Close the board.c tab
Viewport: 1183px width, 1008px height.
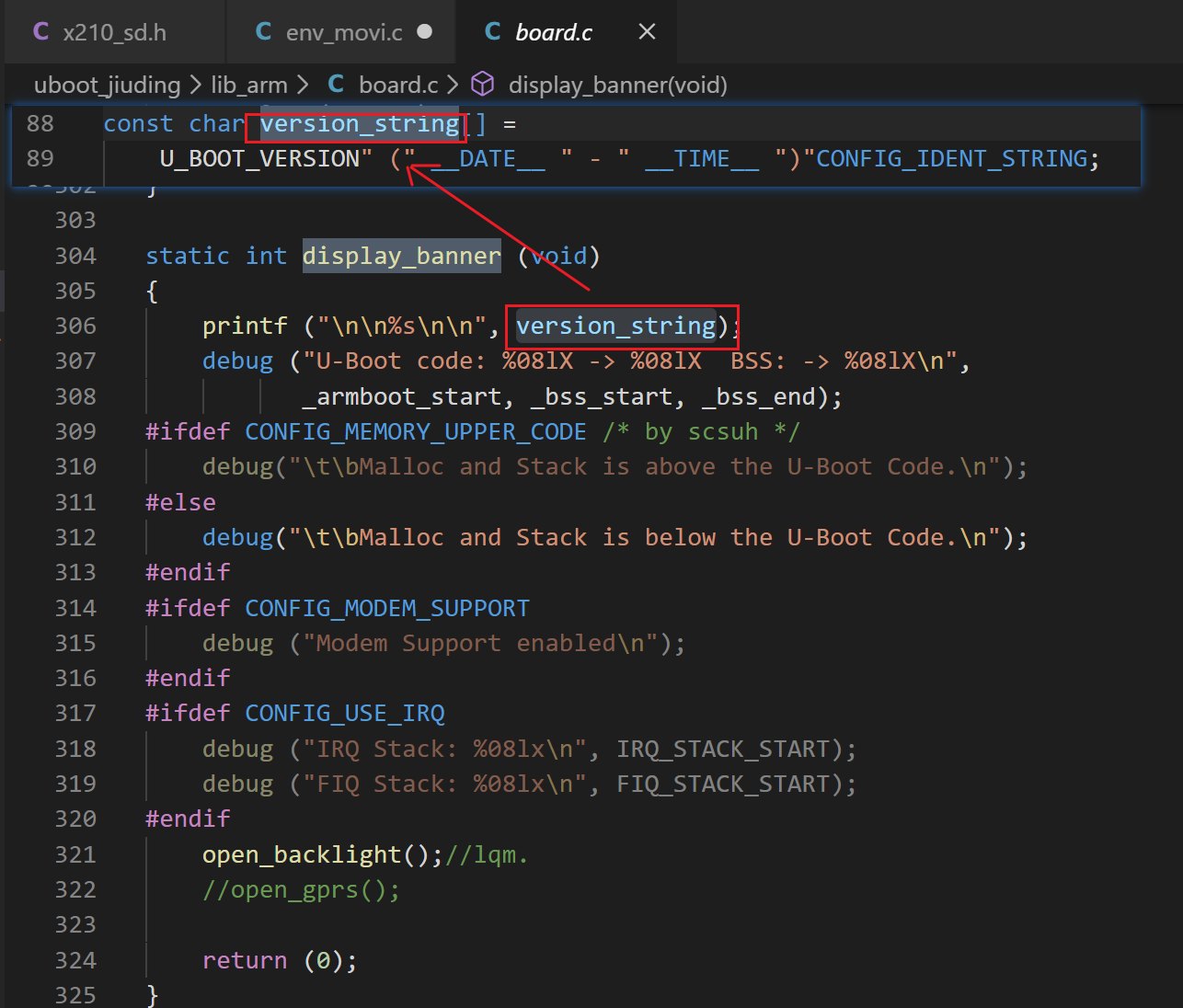(648, 32)
